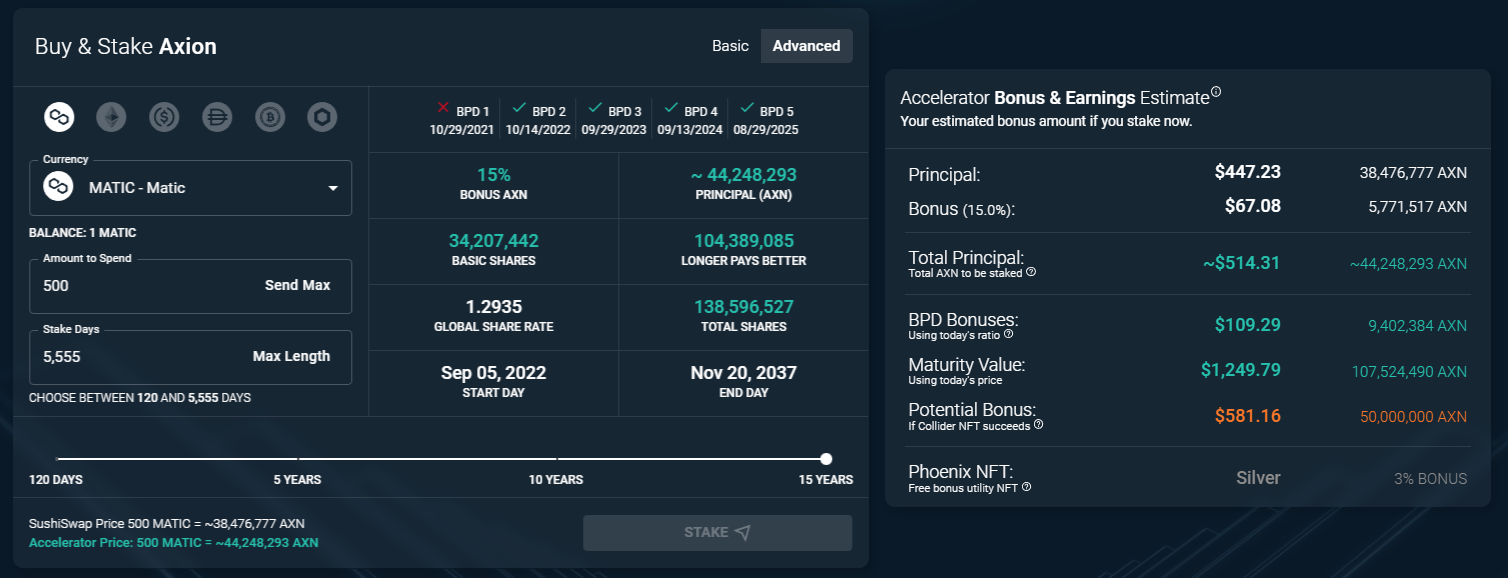The image size is (1508, 578).
Task: Open info icon beside Earnings Estimate title
Action: [1216, 92]
